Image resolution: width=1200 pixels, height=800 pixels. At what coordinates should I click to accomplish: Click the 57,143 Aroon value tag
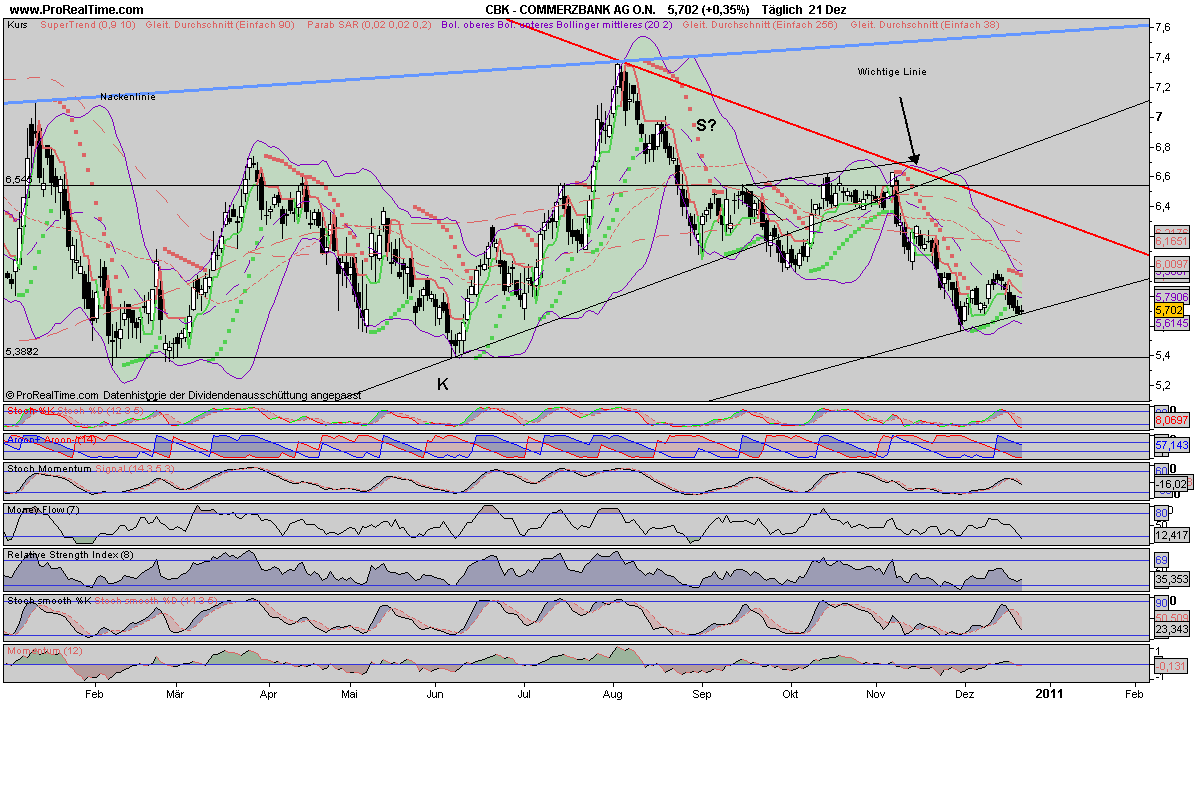[x=1171, y=445]
